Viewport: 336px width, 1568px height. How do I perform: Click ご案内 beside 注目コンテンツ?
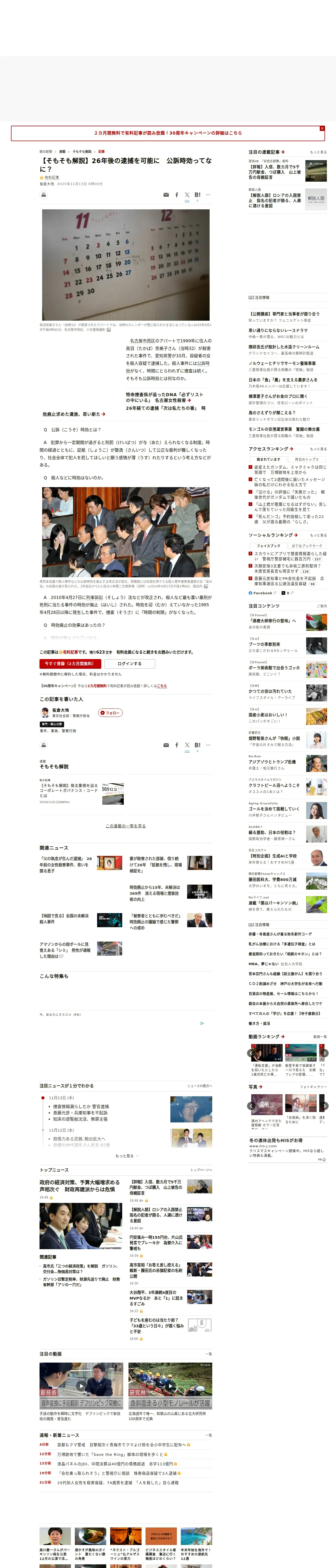pos(321,606)
